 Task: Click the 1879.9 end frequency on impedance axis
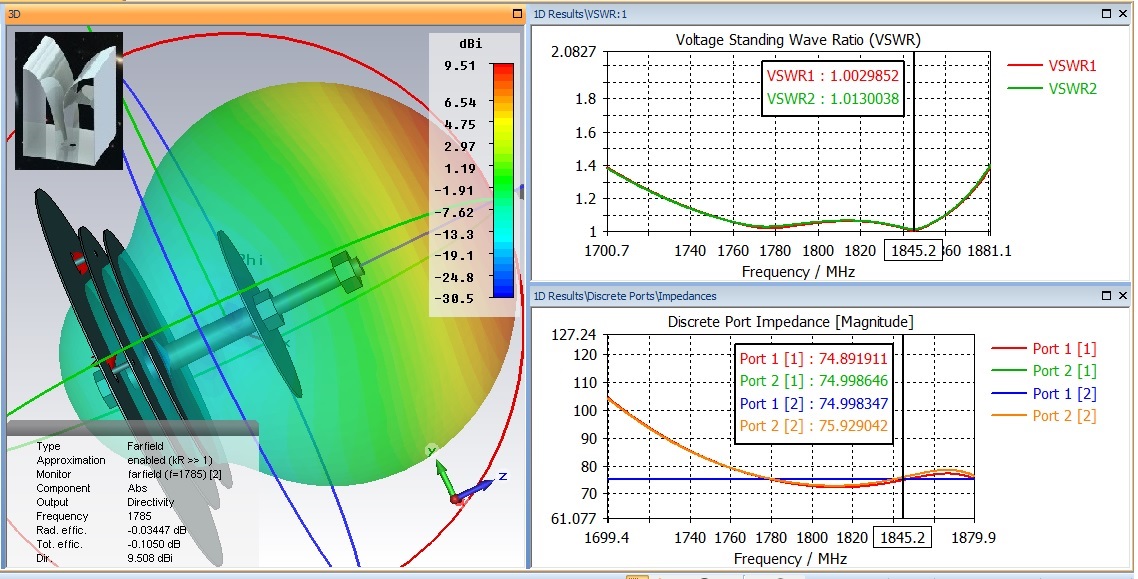pos(974,538)
